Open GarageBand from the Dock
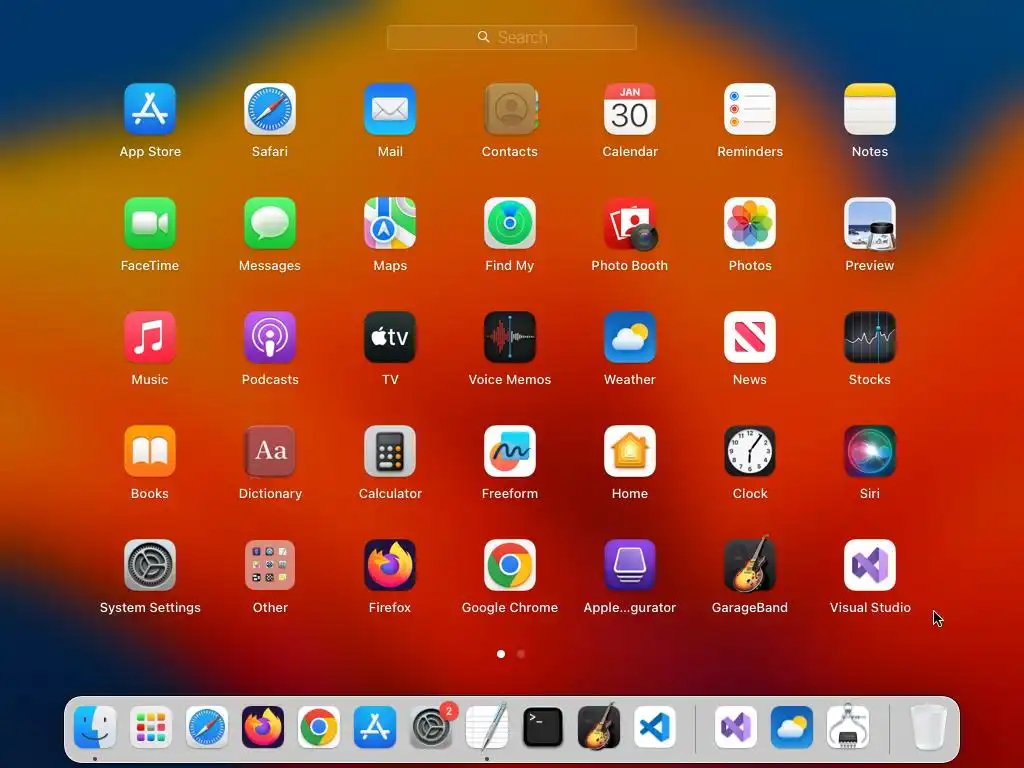Viewport: 1024px width, 768px height. coord(599,726)
